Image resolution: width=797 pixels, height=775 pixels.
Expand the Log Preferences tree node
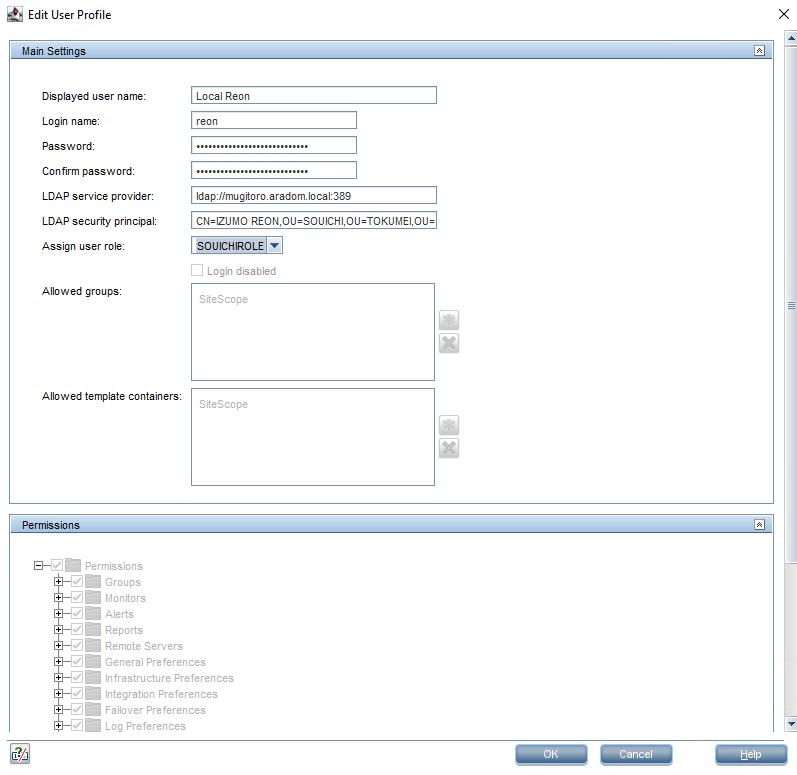coord(58,725)
